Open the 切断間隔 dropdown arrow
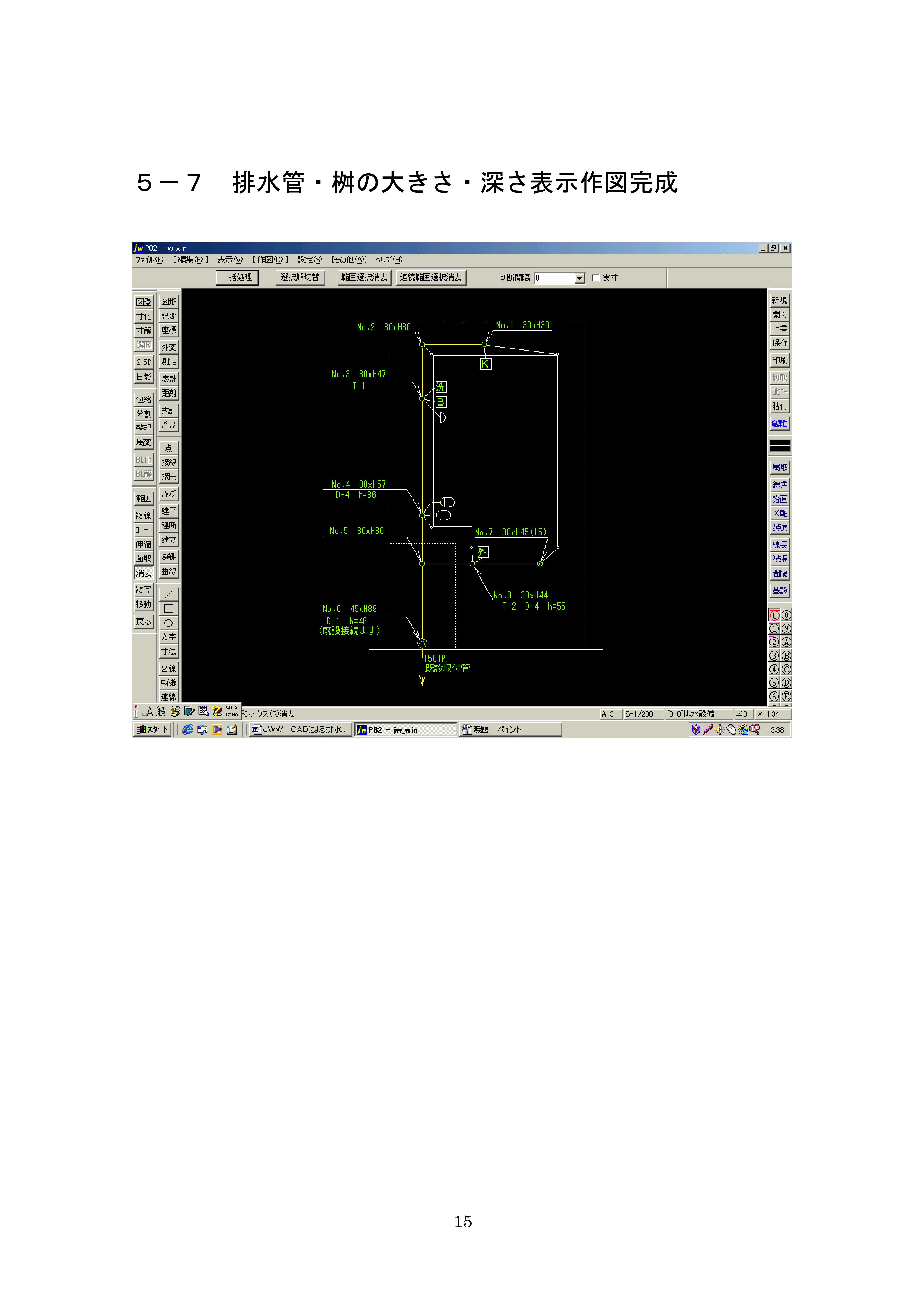Image resolution: width=924 pixels, height=1308 pixels. click(x=580, y=279)
